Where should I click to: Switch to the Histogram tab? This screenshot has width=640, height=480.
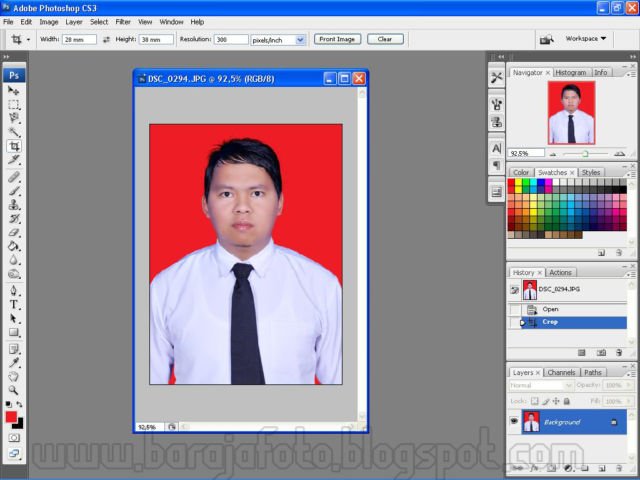(x=571, y=72)
